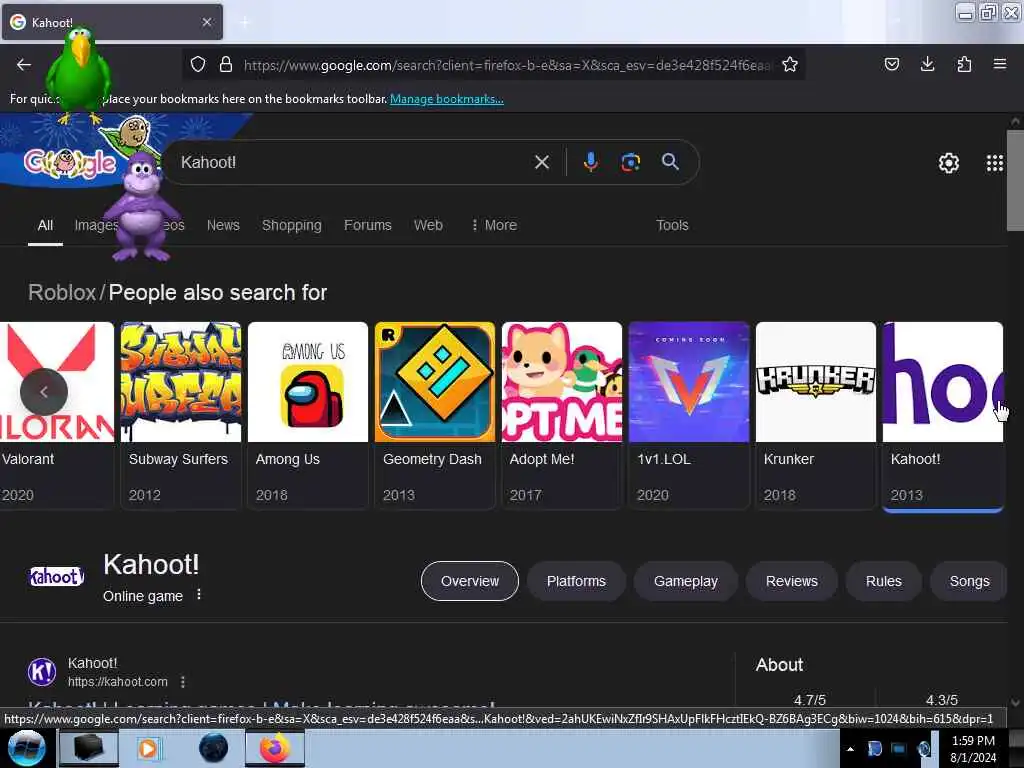The image size is (1024, 768).
Task: Launch Firefox from the taskbar
Action: coord(275,748)
